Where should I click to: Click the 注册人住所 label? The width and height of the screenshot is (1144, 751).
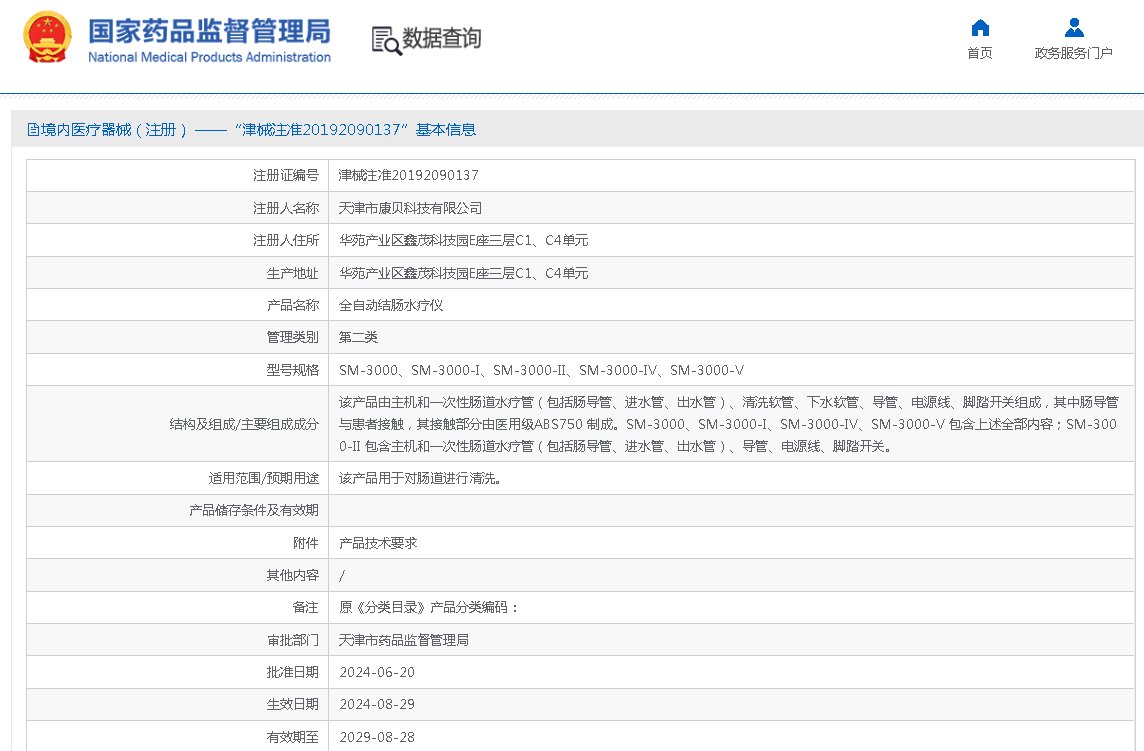point(286,240)
